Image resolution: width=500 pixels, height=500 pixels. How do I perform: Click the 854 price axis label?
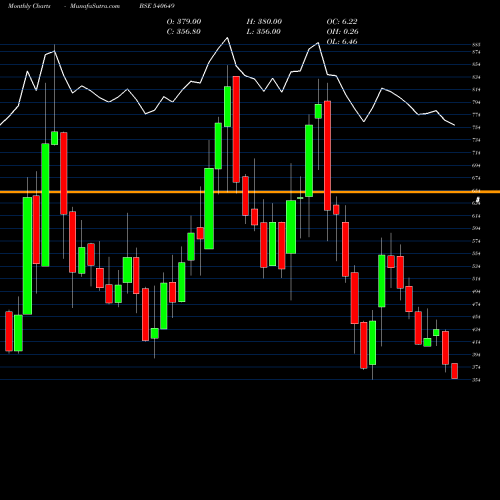tap(476, 64)
